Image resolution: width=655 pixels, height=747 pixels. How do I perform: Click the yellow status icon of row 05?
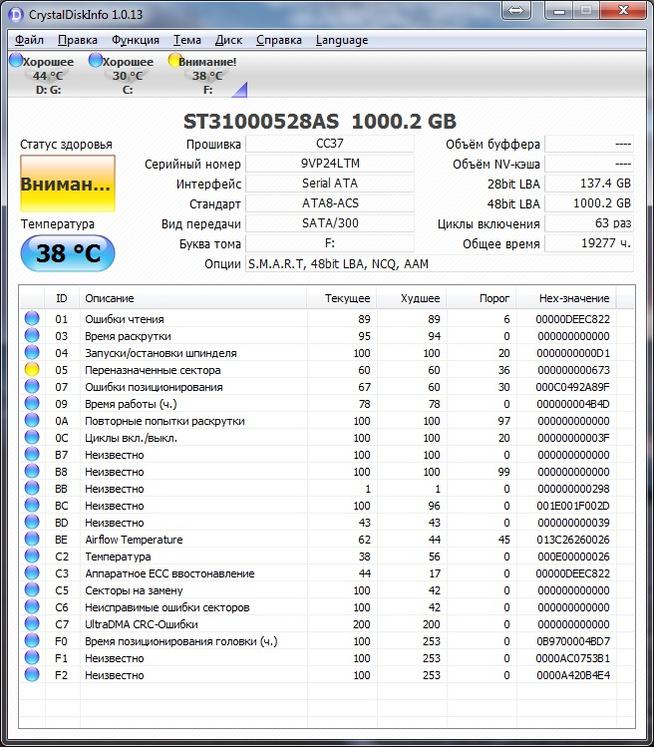tap(32, 369)
